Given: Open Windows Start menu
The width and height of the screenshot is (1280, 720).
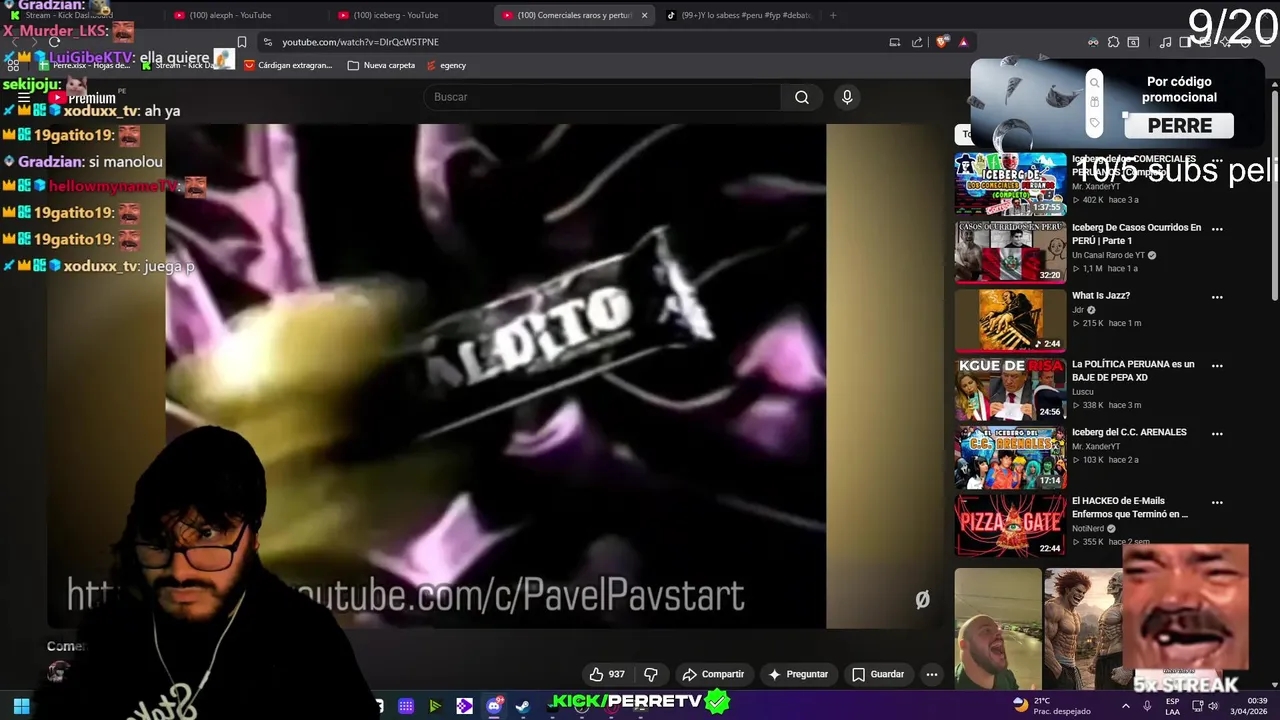Looking at the screenshot, I should pyautogui.click(x=21, y=706).
